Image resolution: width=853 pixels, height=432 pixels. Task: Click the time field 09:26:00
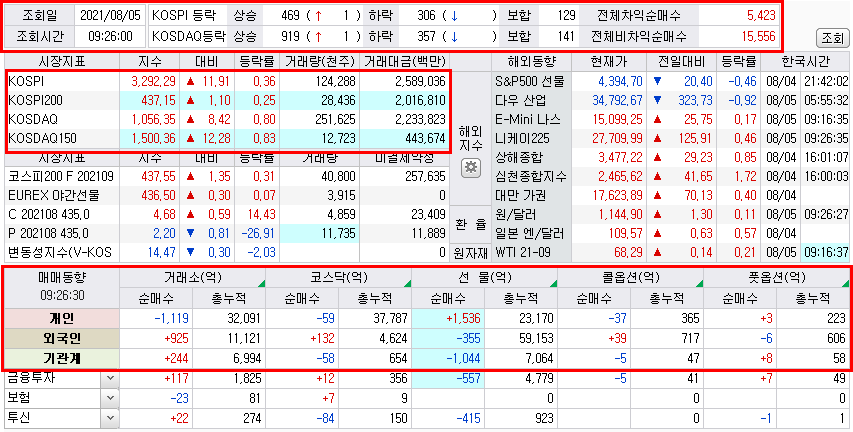point(110,36)
